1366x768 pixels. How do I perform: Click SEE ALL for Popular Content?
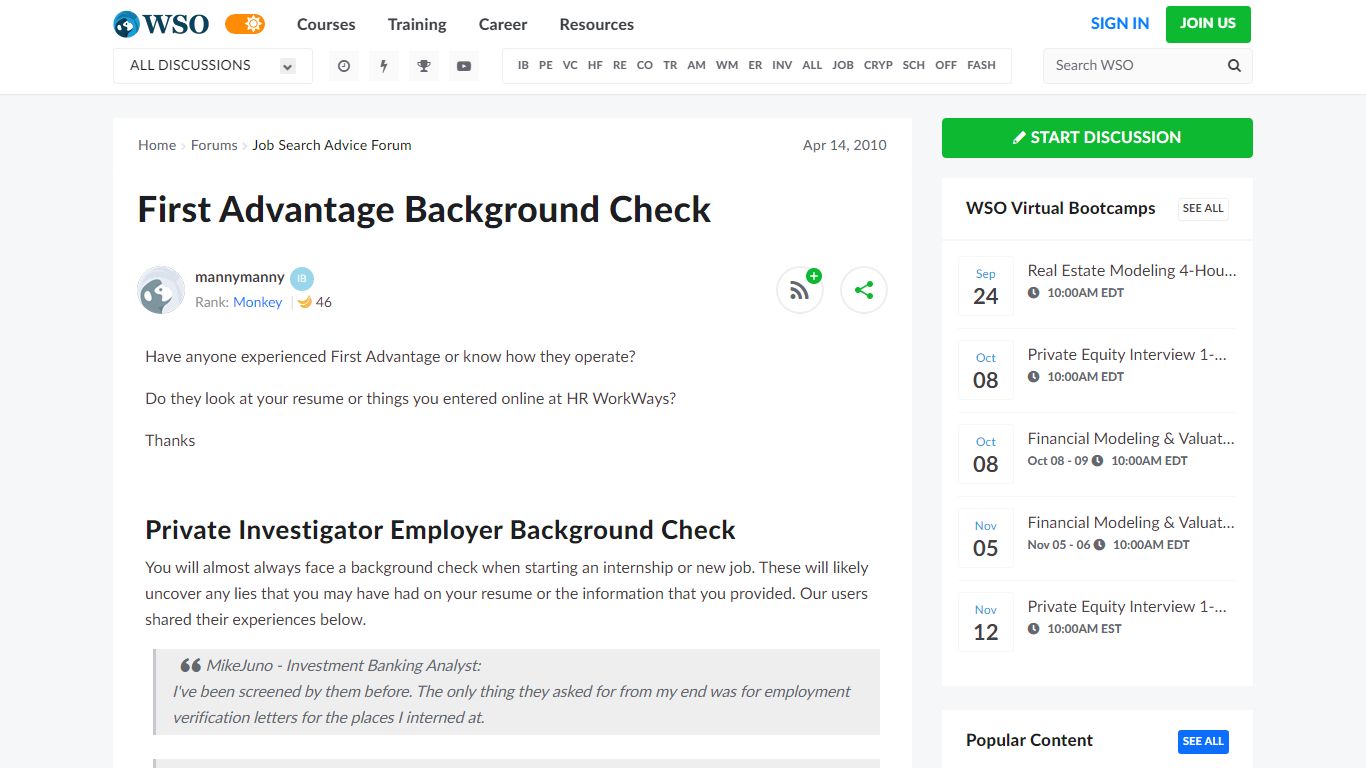click(1203, 741)
